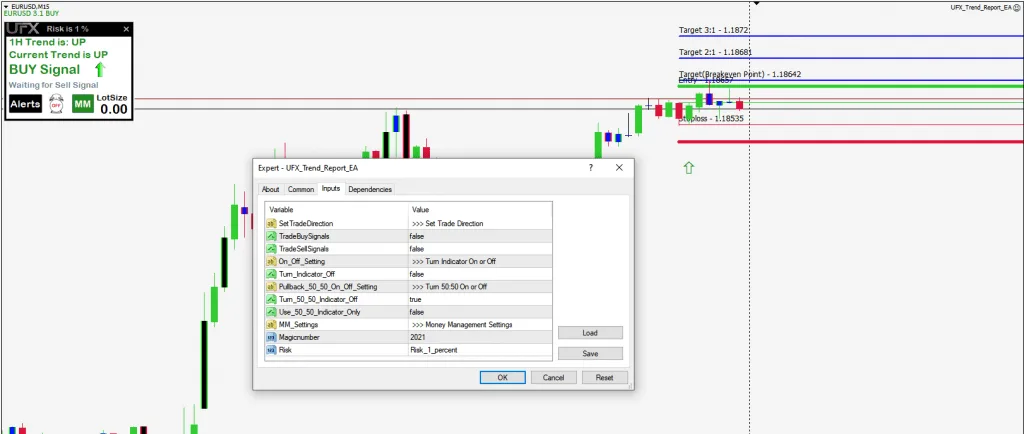Click the Stoploss - 1.18535 label

(x=711, y=119)
